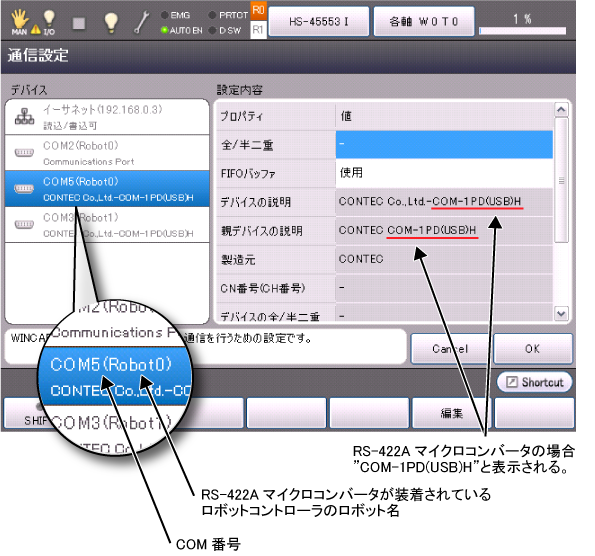Viewport: 595px width, 556px height.
Task: Open the full/half duplex value field
Action: coord(444,145)
